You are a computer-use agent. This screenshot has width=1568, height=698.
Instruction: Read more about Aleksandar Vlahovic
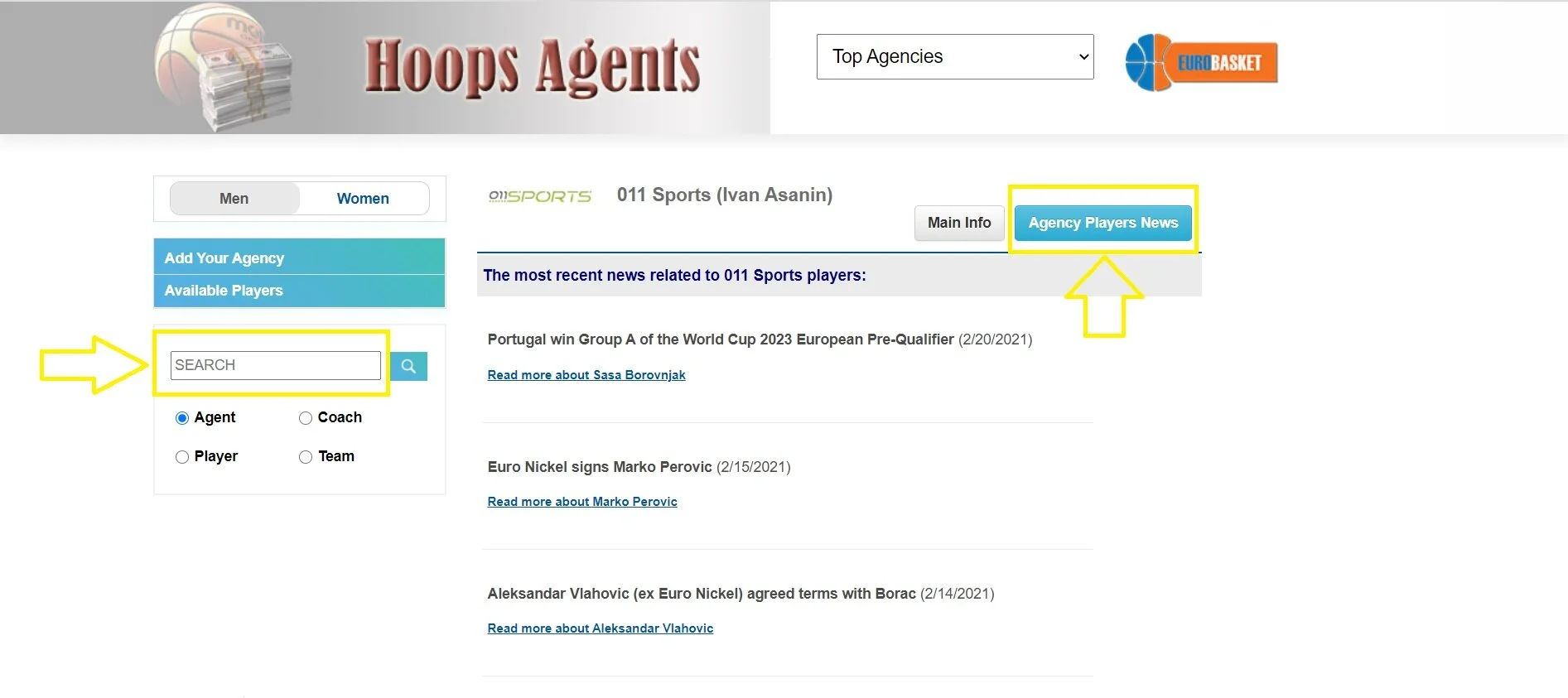click(601, 628)
